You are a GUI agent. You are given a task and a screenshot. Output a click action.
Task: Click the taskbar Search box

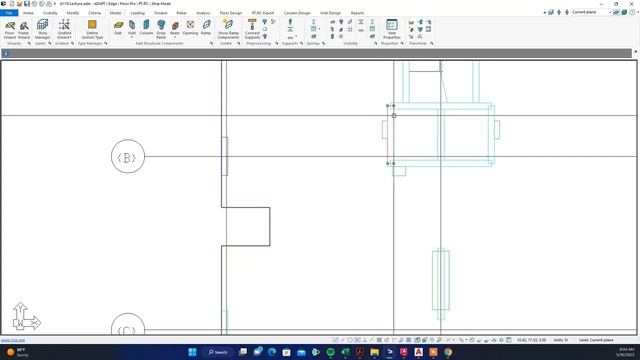[218, 352]
